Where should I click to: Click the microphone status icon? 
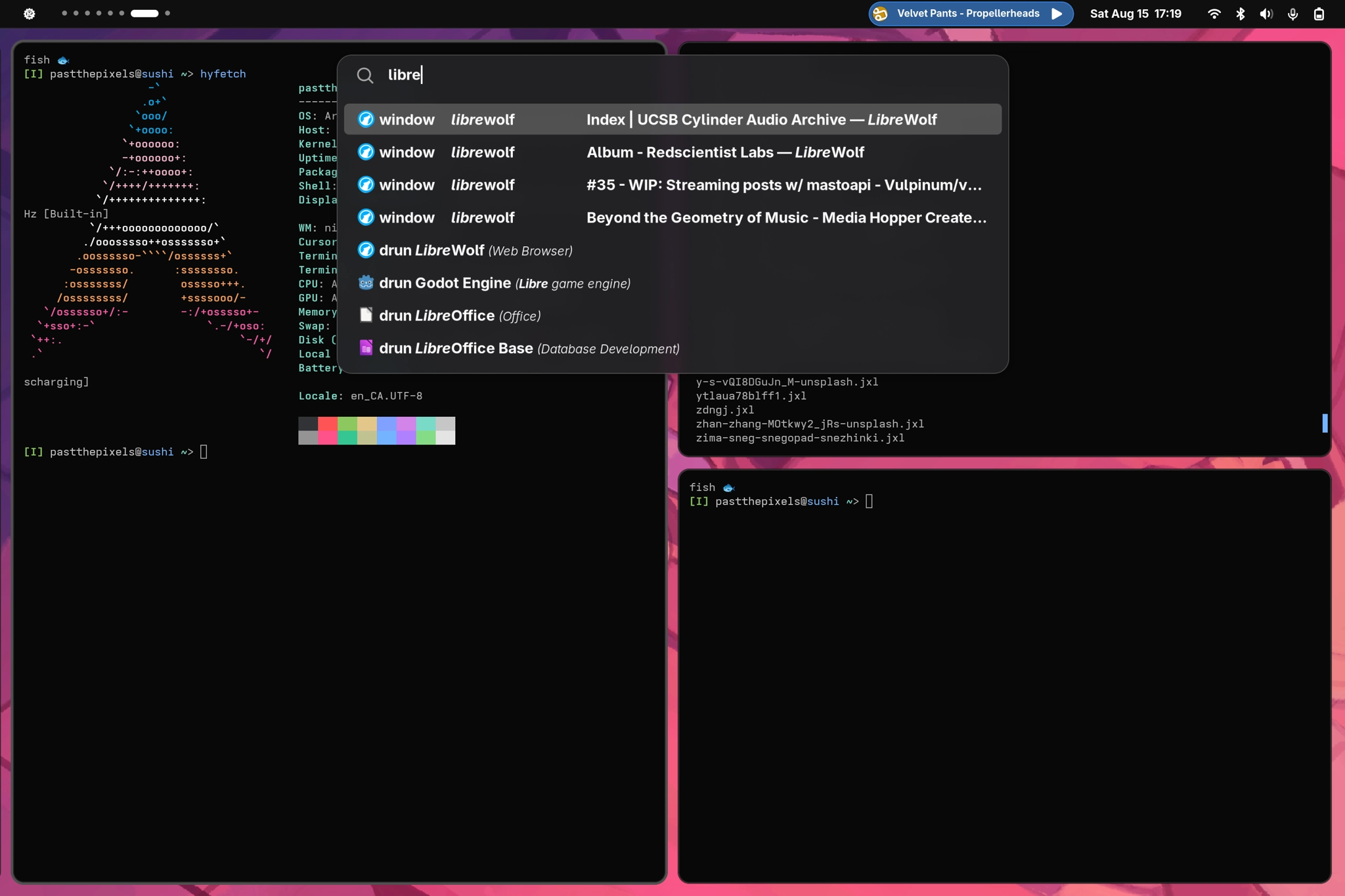(1292, 14)
